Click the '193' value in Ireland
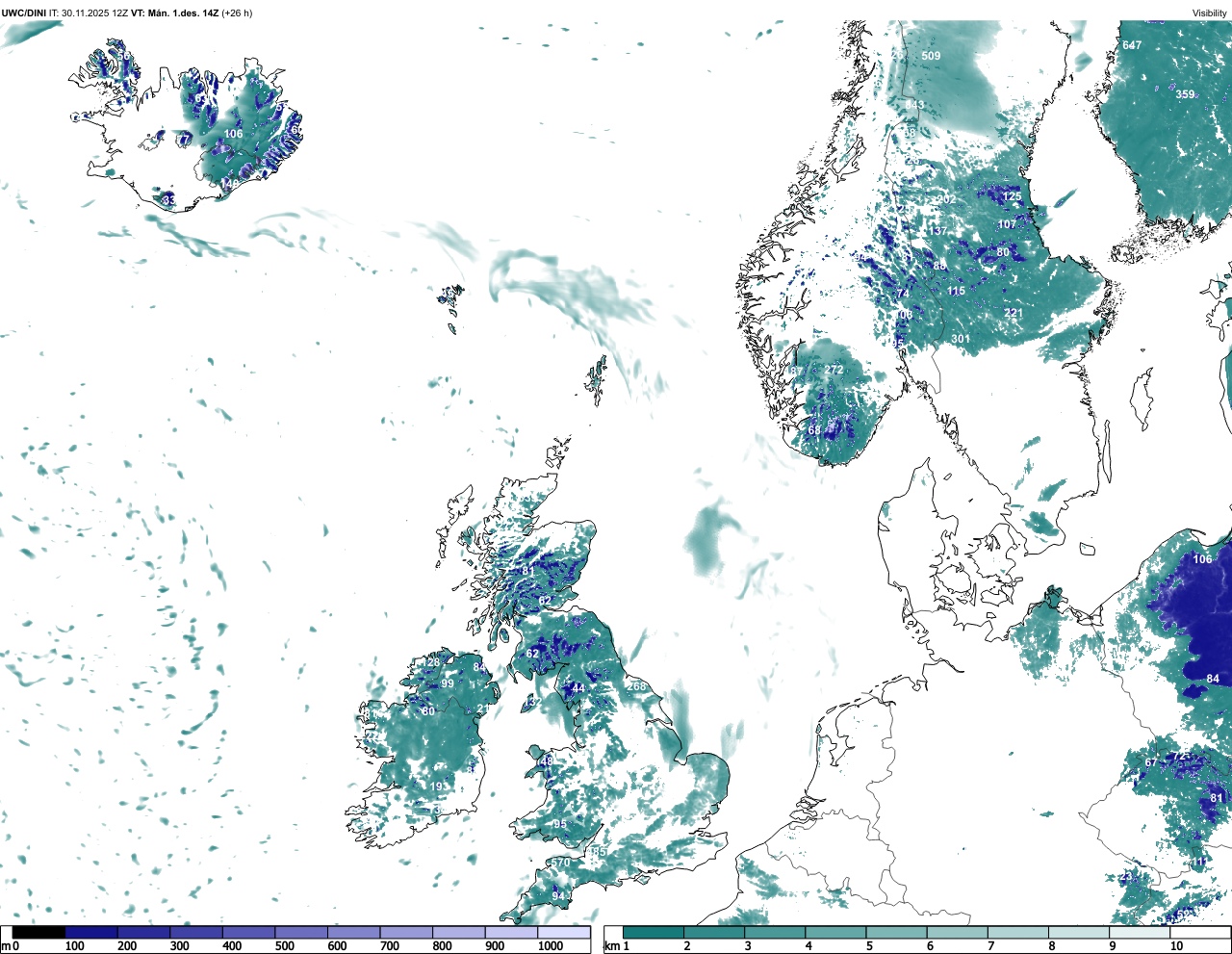This screenshot has width=1232, height=954. point(439,786)
